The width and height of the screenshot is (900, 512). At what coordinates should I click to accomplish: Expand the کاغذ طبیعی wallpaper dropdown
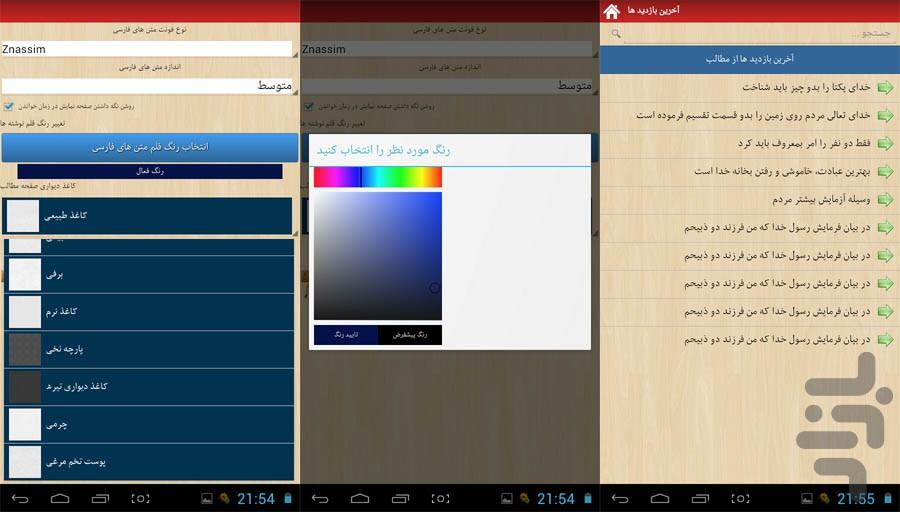[148, 215]
